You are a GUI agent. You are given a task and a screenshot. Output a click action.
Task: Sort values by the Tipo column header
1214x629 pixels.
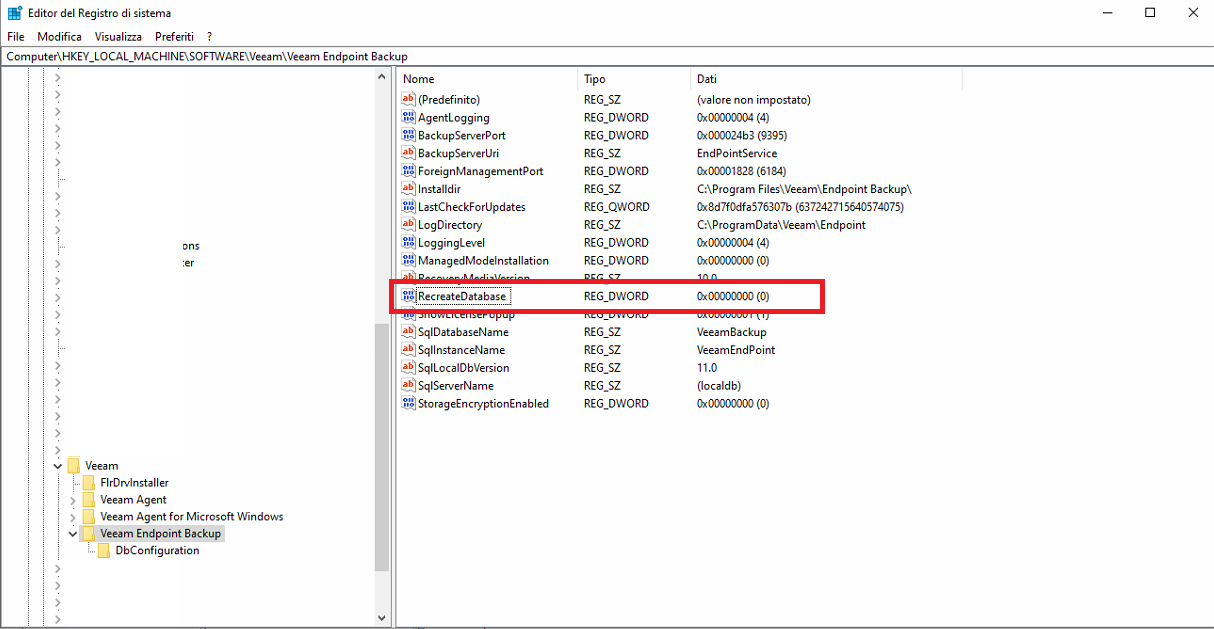pyautogui.click(x=634, y=79)
